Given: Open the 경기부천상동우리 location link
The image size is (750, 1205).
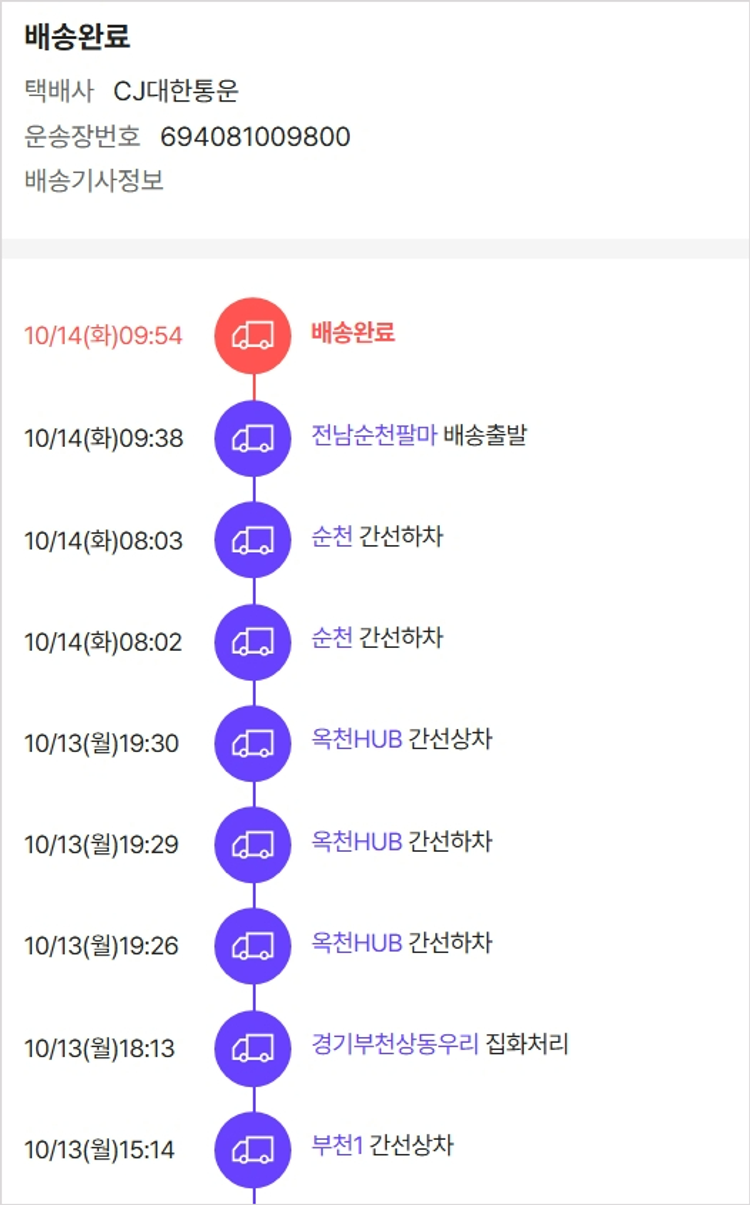Looking at the screenshot, I should (x=395, y=1046).
